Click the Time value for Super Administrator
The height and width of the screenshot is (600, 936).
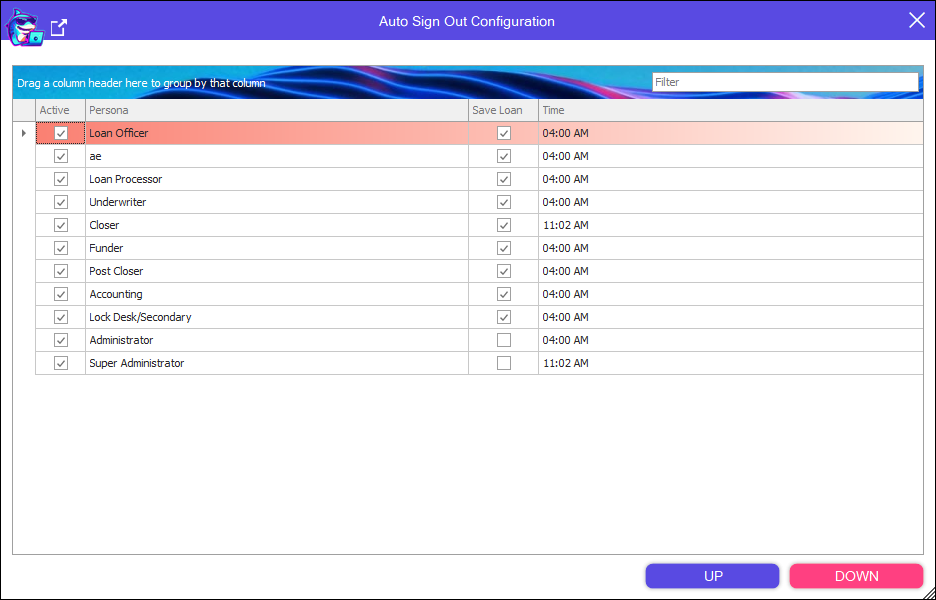point(566,363)
